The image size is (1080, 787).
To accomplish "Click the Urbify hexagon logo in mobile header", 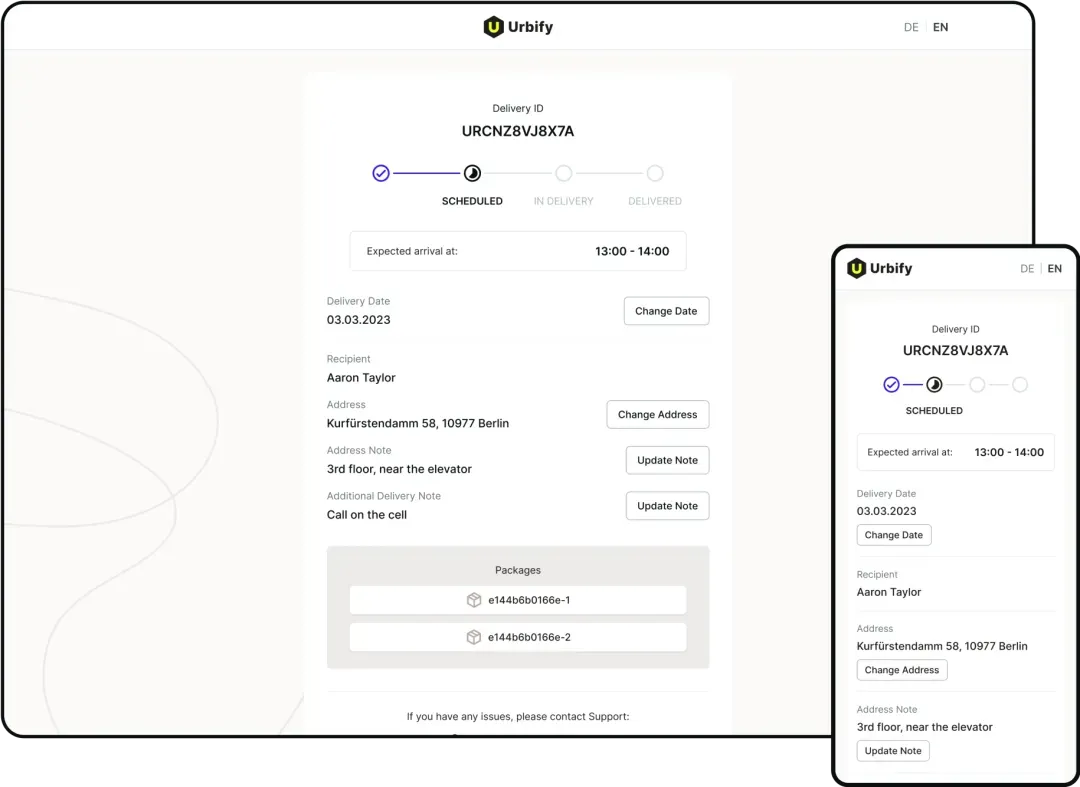I will tap(856, 268).
